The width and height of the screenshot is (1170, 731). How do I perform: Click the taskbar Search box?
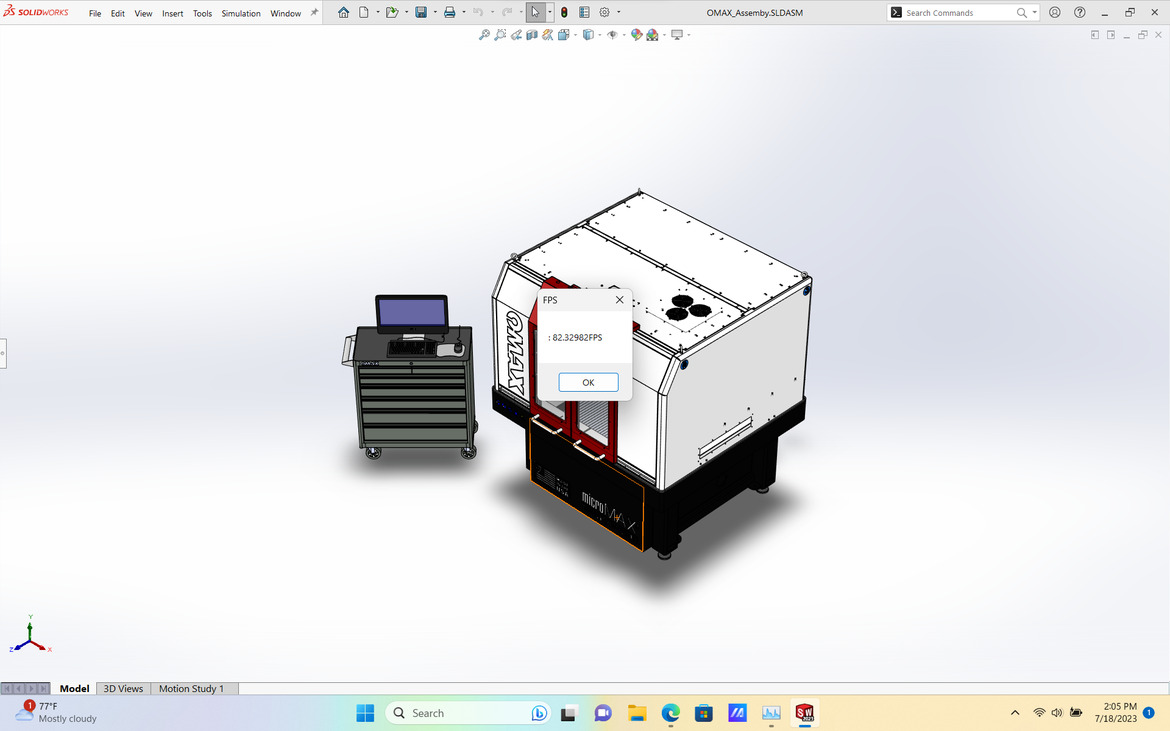tap(469, 713)
